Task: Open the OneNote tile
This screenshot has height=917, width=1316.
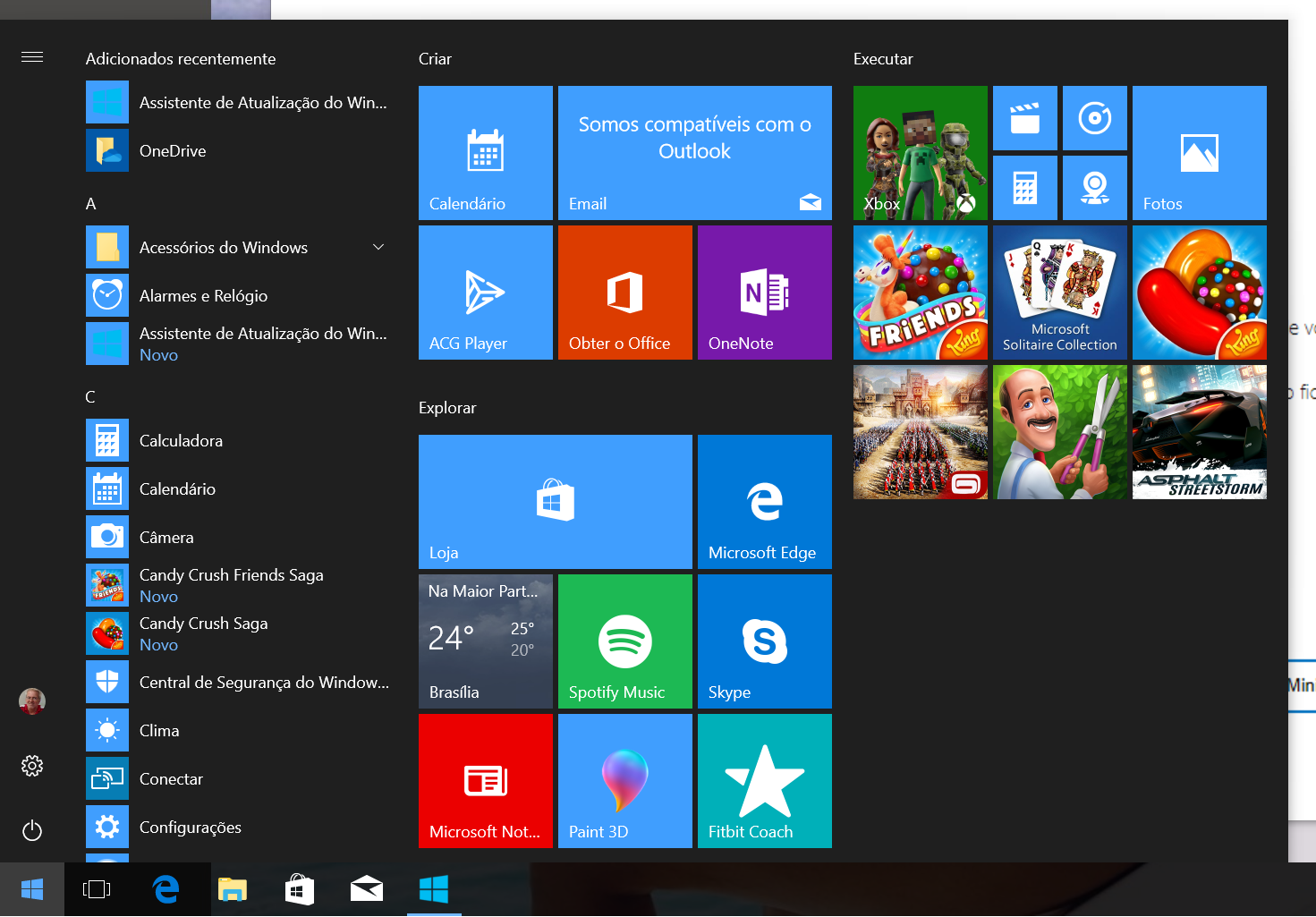Action: click(764, 293)
